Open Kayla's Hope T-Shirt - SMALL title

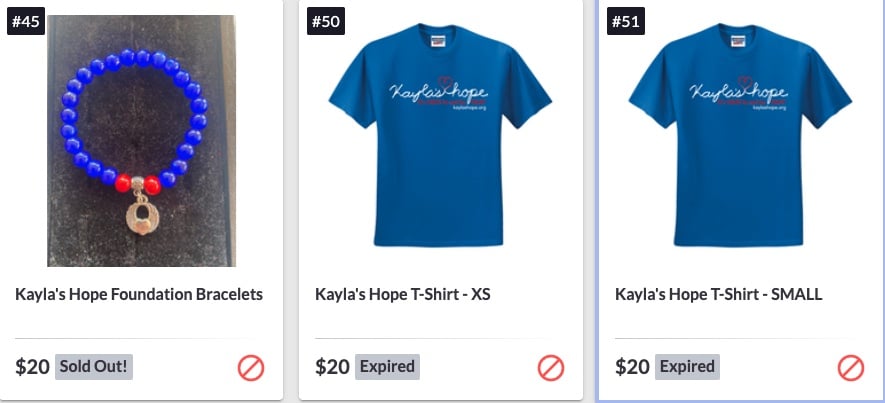click(718, 294)
